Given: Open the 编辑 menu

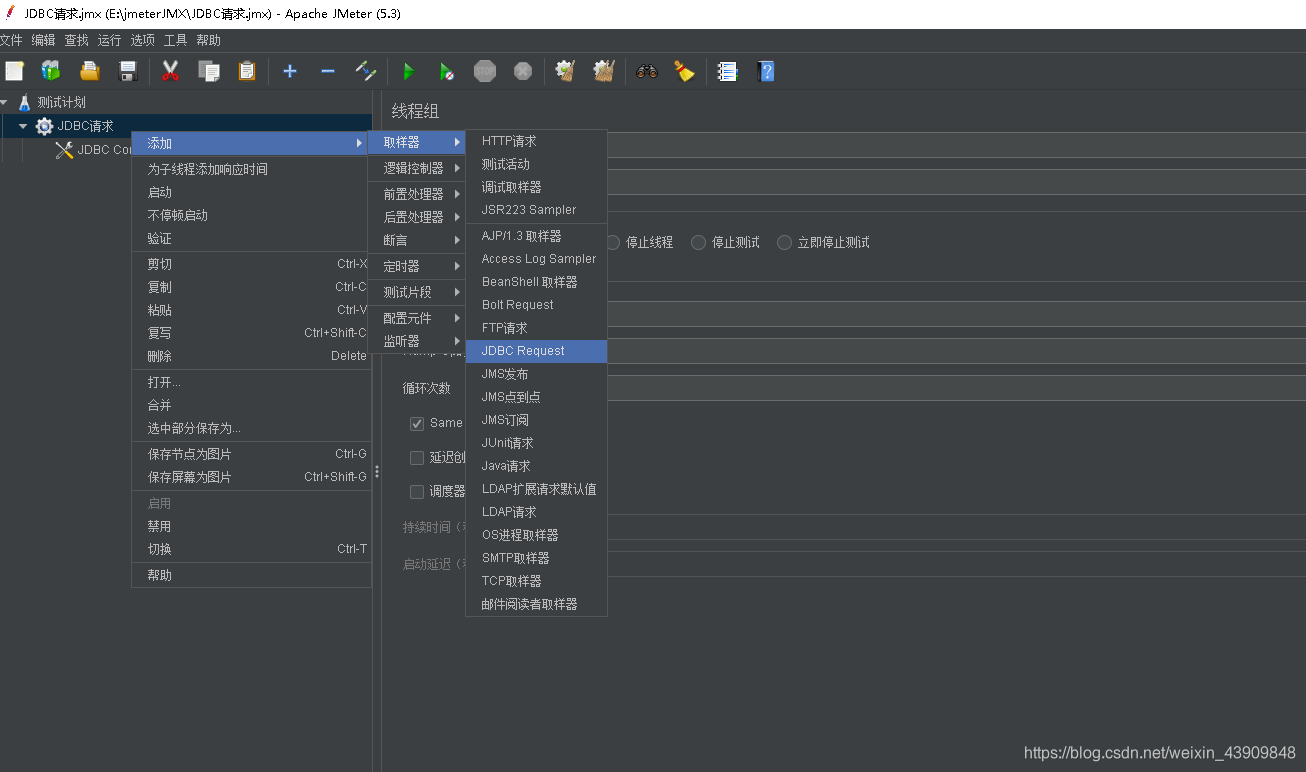Looking at the screenshot, I should click(x=43, y=40).
